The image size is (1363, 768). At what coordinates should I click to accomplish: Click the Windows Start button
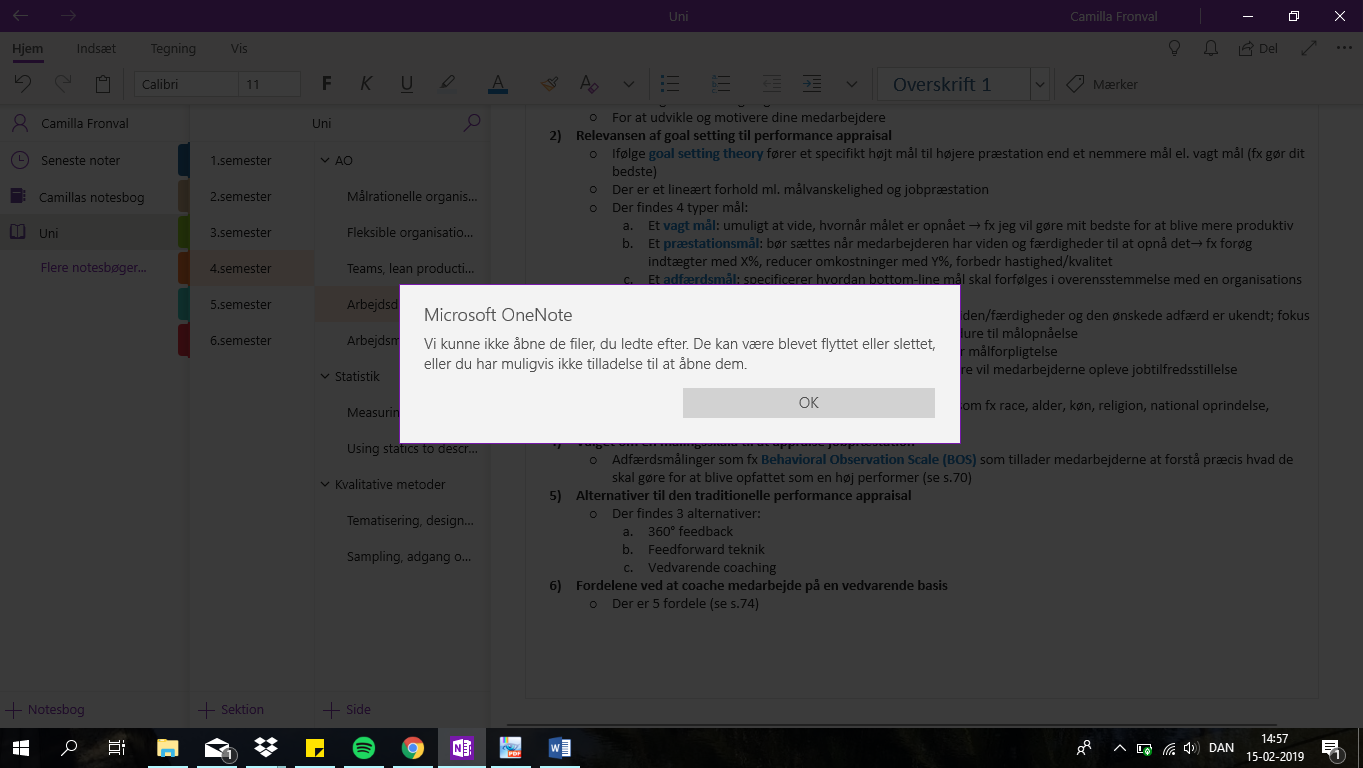click(x=20, y=747)
